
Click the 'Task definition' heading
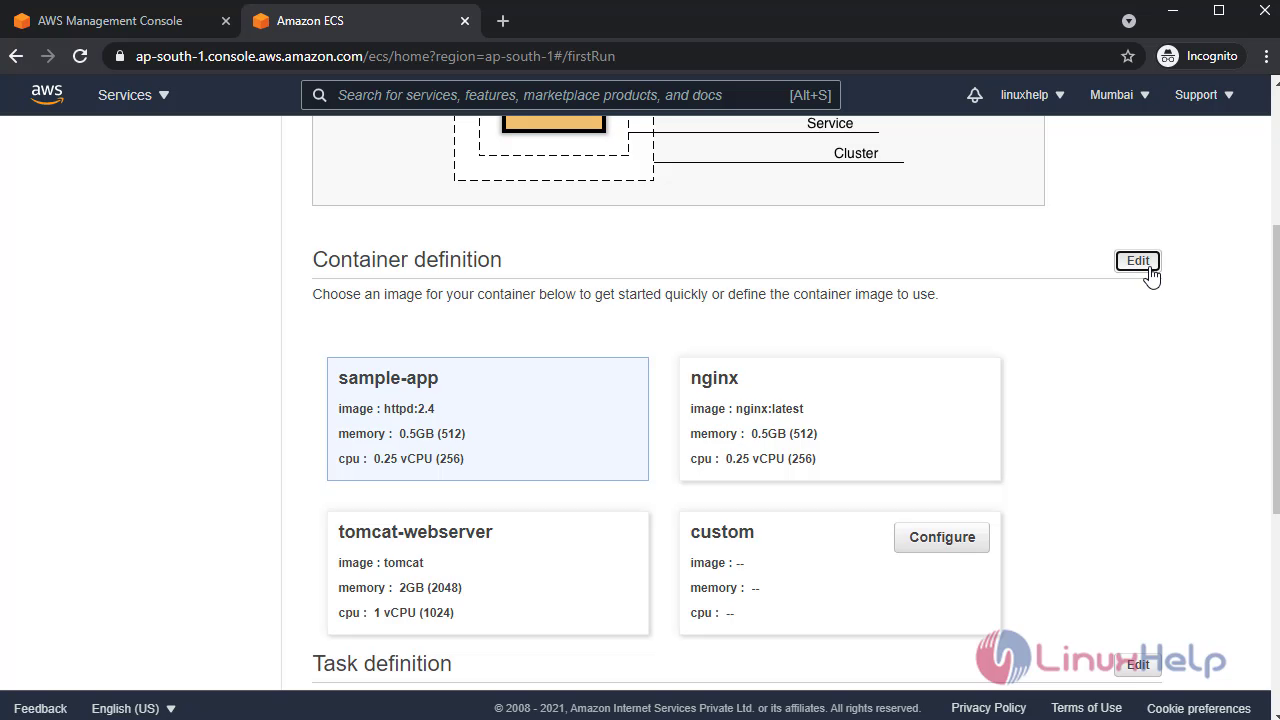pyautogui.click(x=382, y=664)
